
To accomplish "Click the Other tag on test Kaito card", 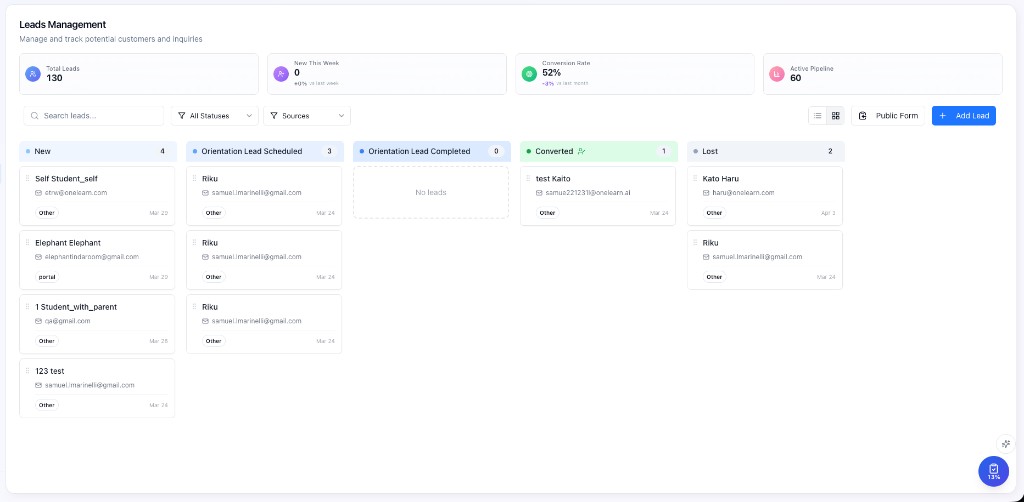I will click(x=547, y=213).
